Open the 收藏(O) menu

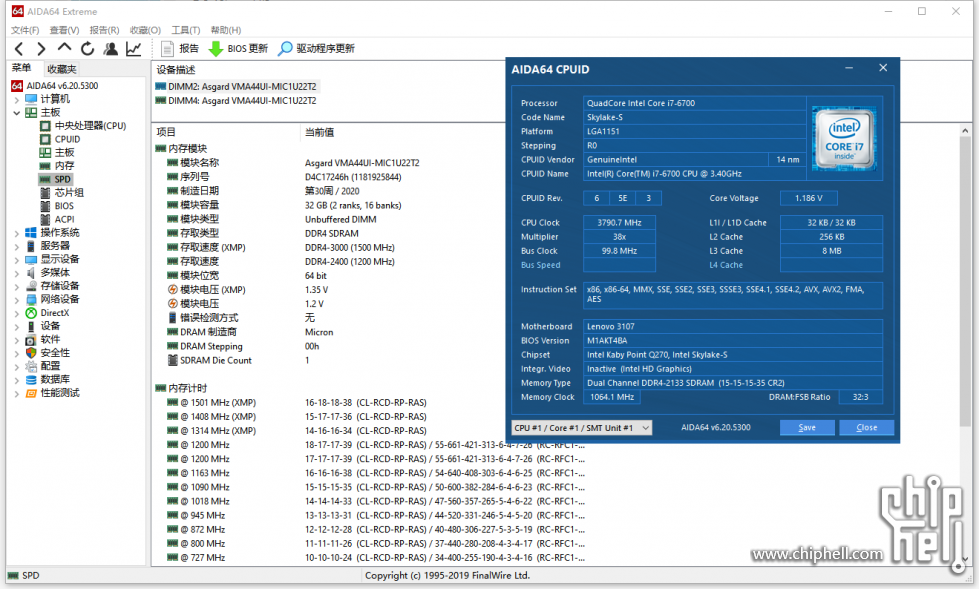[145, 30]
